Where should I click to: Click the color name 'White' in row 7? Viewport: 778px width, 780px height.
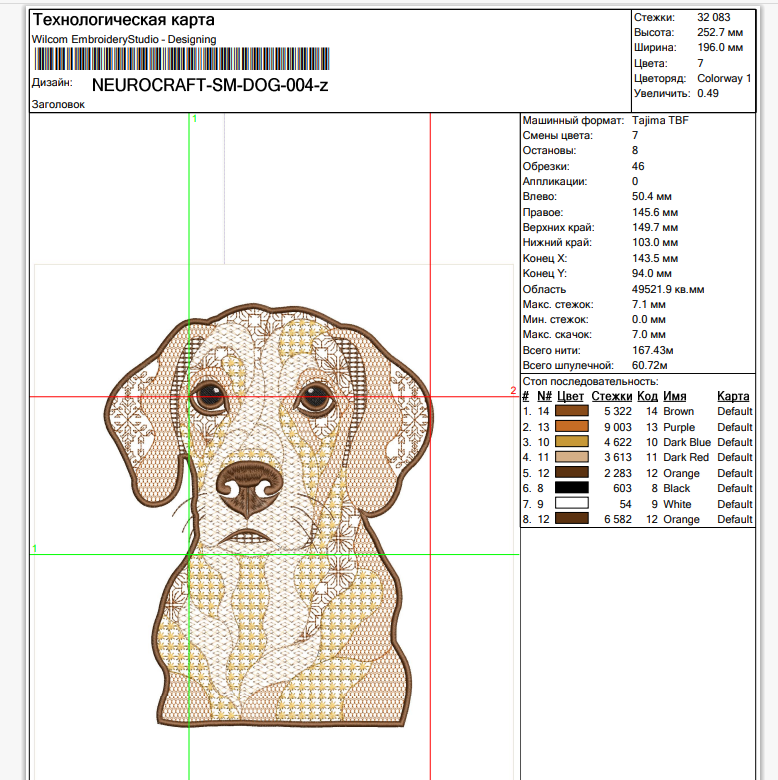[677, 504]
